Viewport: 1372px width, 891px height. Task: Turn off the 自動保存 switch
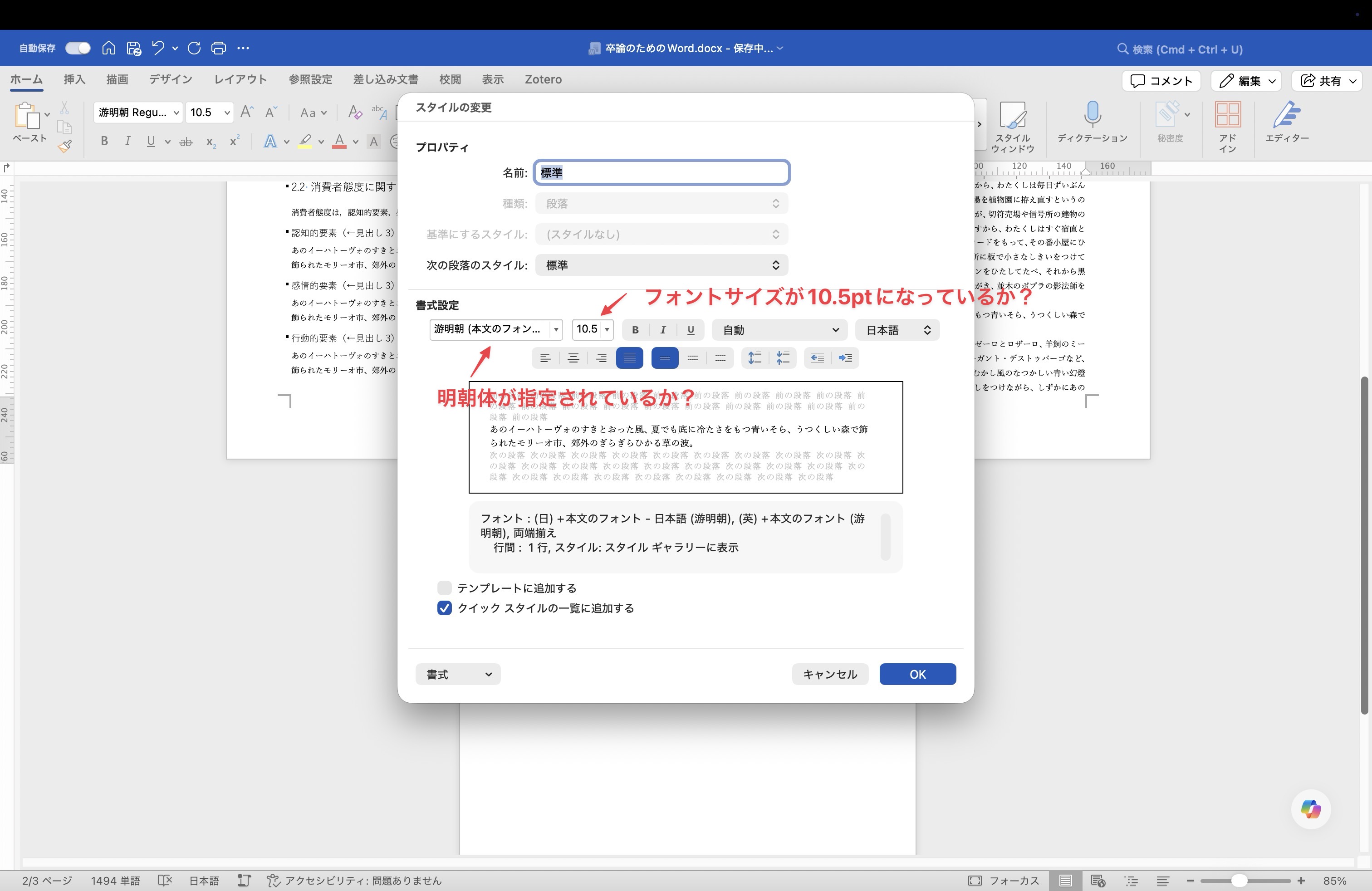pyautogui.click(x=77, y=48)
